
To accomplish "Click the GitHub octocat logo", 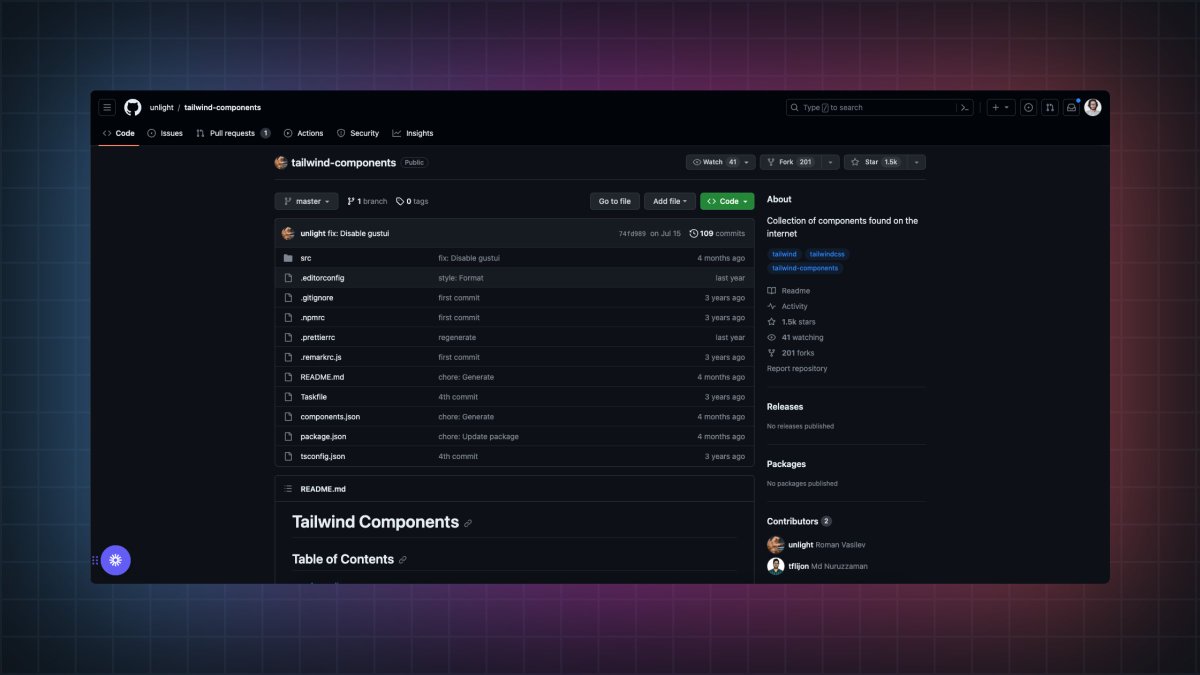I will pyautogui.click(x=133, y=107).
